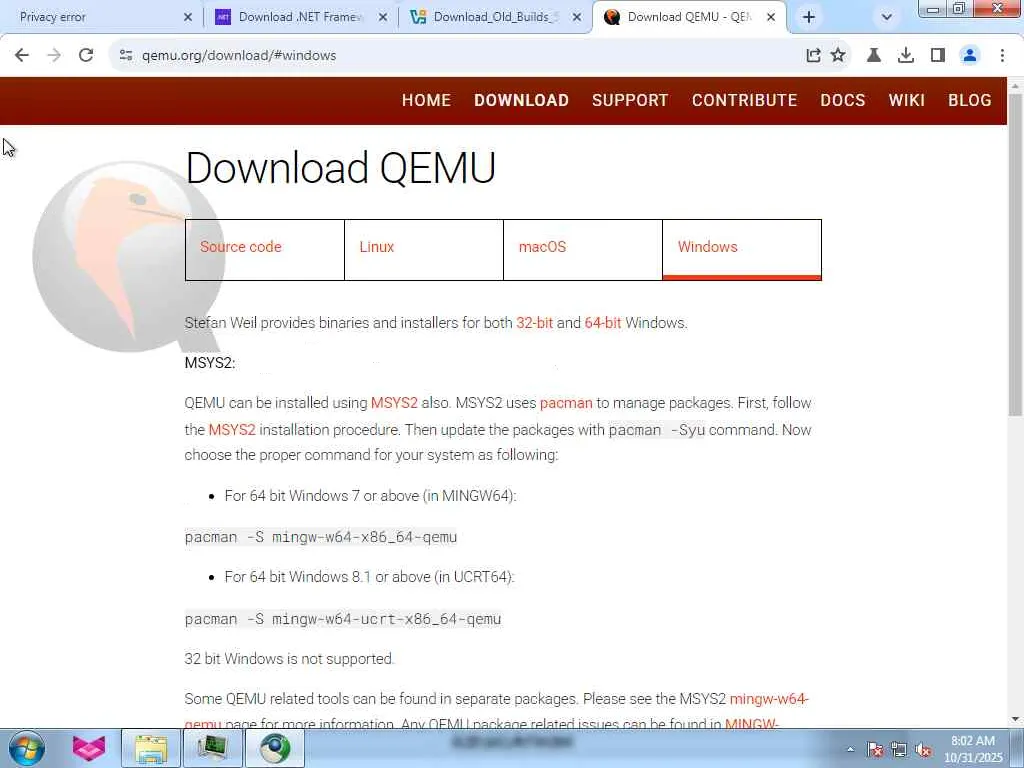Bookmark this page with the star
1024x768 pixels.
(838, 56)
